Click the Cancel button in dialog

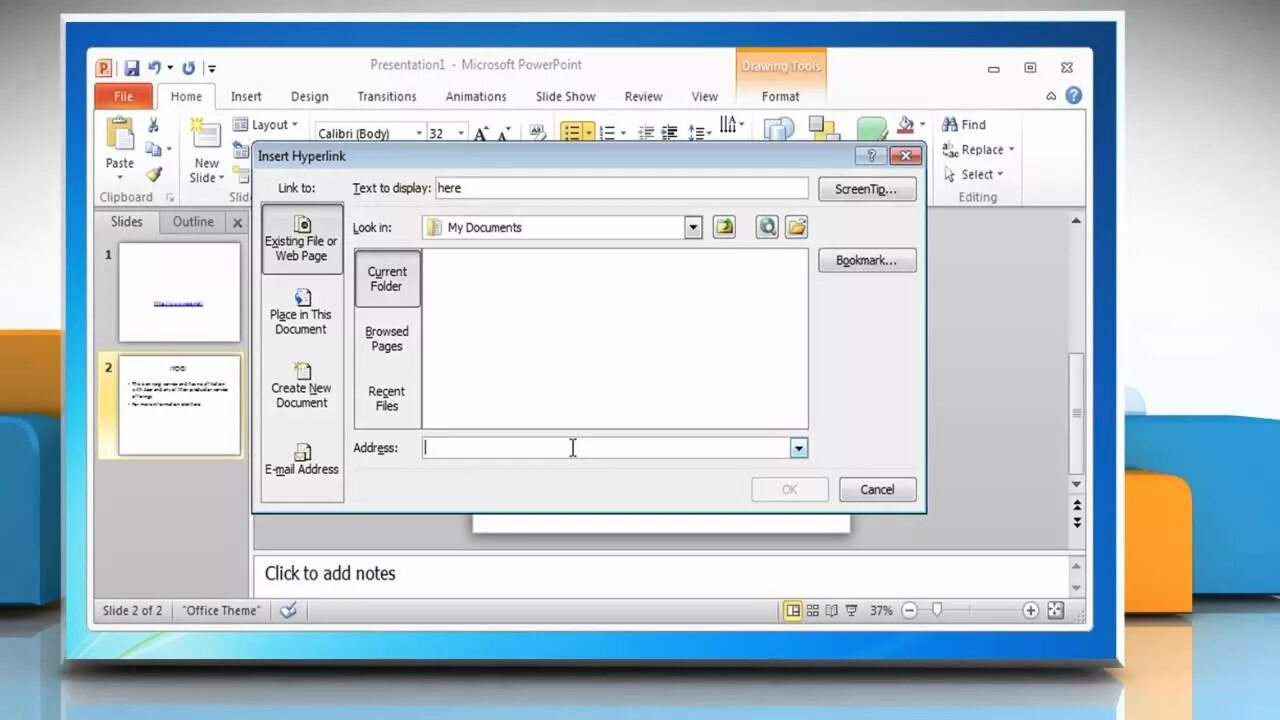point(877,489)
